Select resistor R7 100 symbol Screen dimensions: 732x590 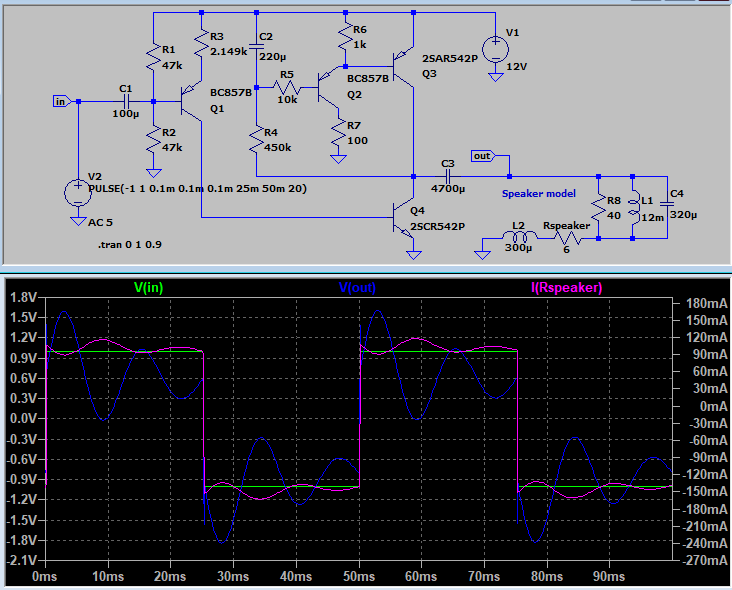[x=338, y=133]
